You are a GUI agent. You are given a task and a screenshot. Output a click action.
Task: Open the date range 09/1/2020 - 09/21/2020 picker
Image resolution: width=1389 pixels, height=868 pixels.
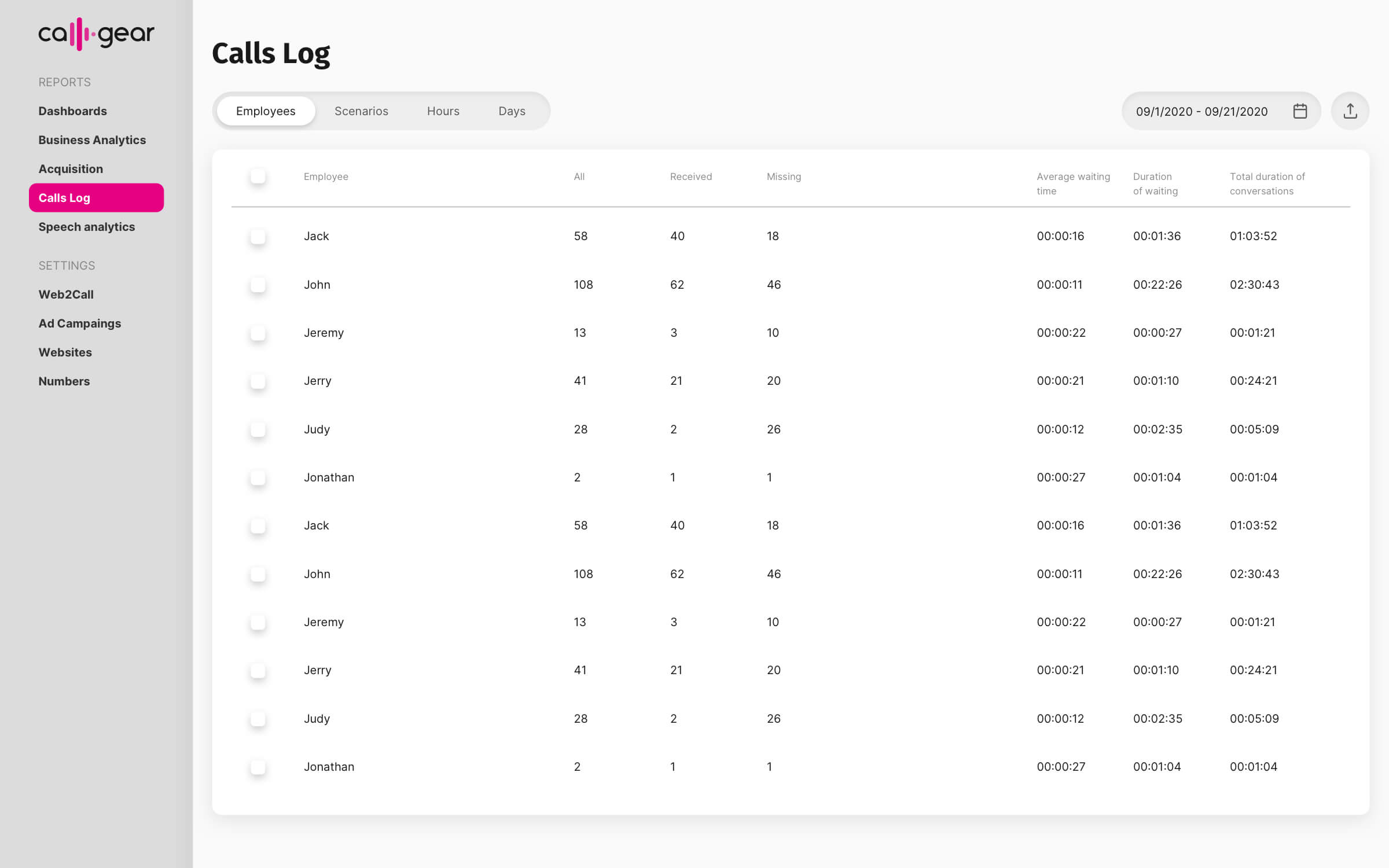pyautogui.click(x=1201, y=111)
